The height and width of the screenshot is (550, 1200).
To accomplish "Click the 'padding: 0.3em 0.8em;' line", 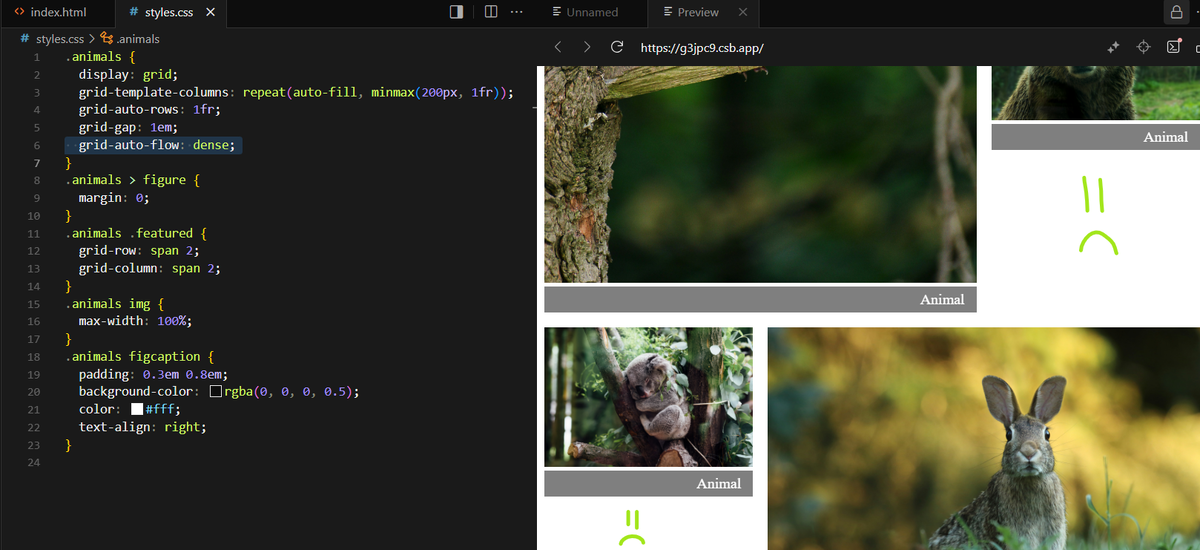I will [153, 374].
